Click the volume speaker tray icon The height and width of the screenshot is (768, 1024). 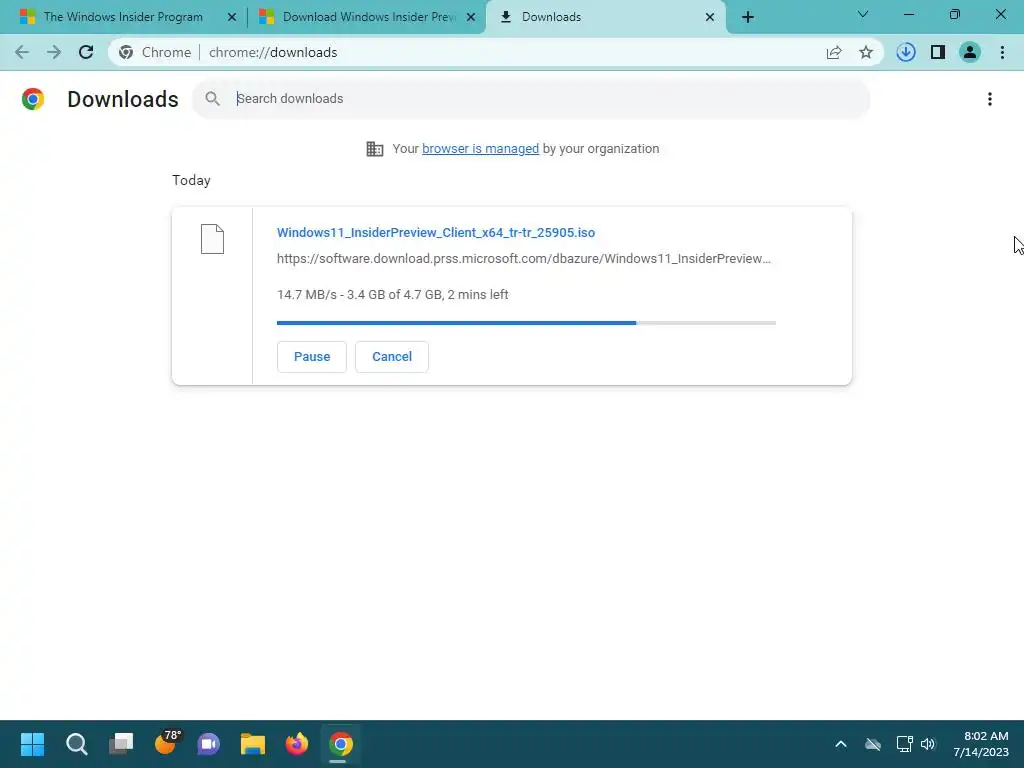coord(928,744)
